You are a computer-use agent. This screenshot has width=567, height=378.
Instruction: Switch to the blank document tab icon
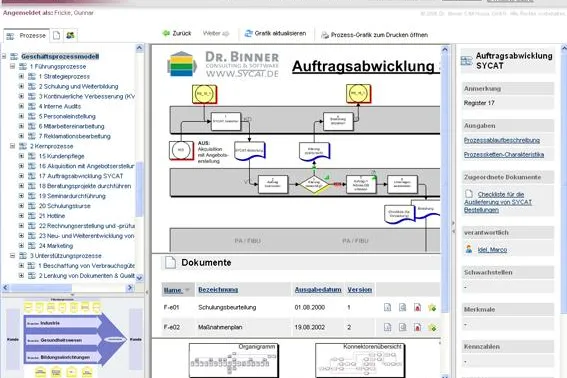56,35
